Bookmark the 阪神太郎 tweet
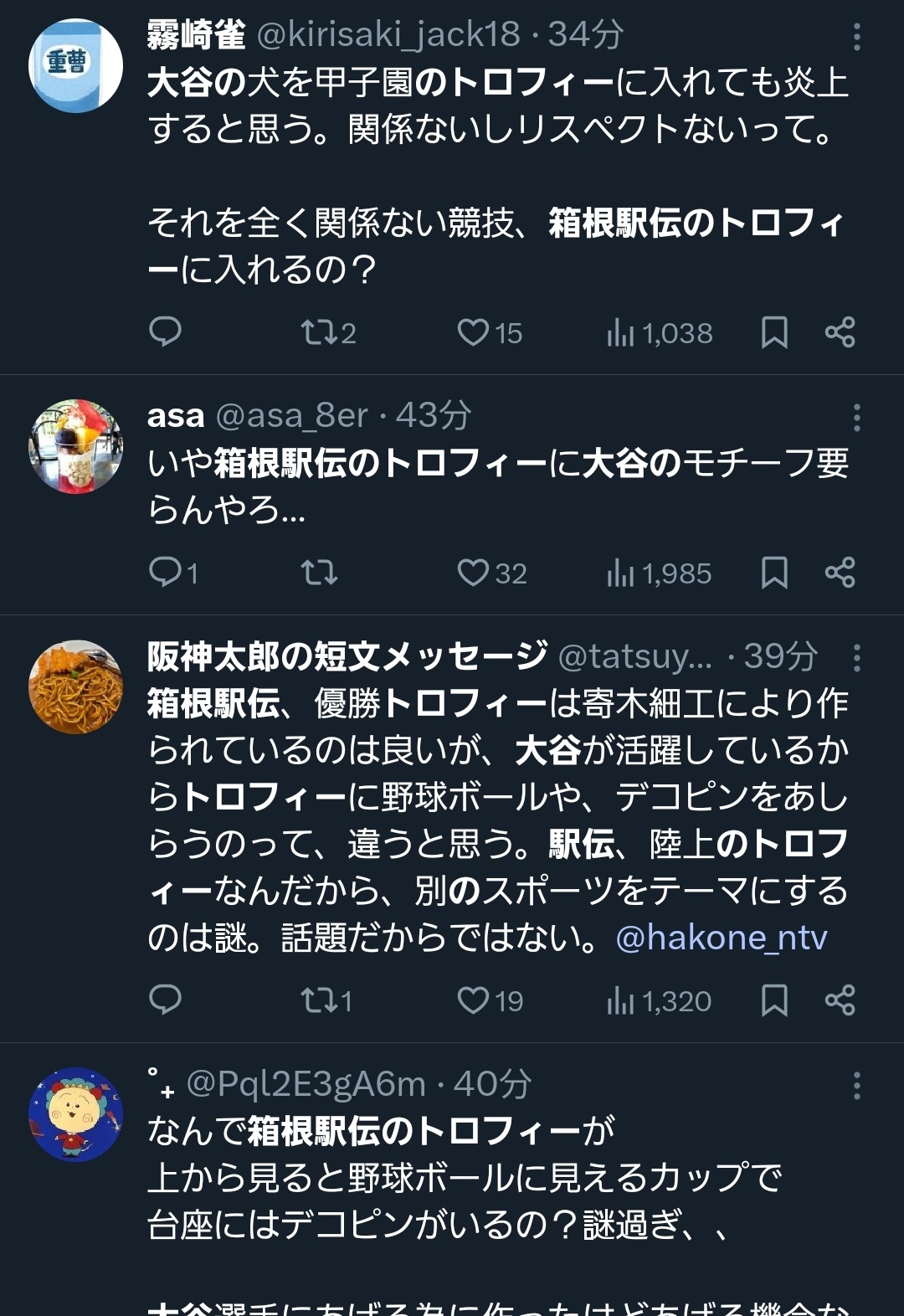 pos(774,1000)
